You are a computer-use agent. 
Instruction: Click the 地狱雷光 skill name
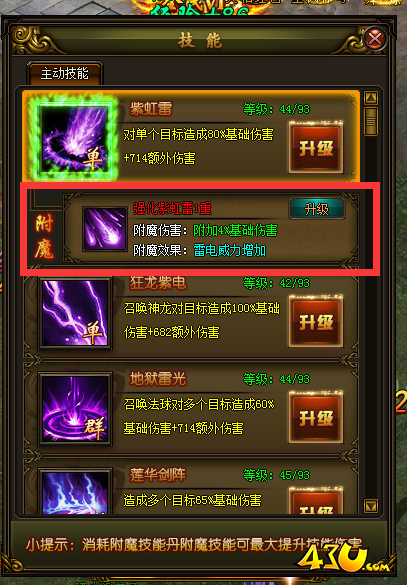coord(158,379)
